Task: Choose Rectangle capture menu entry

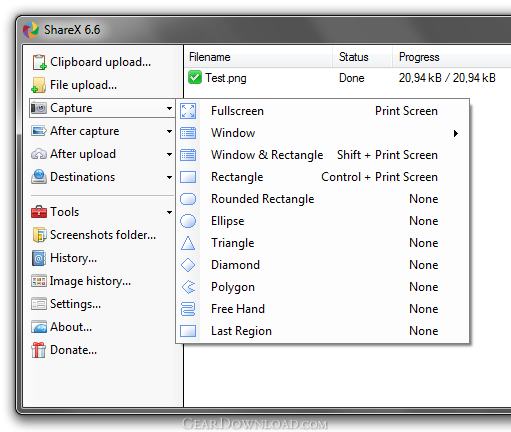Action: coord(323,177)
